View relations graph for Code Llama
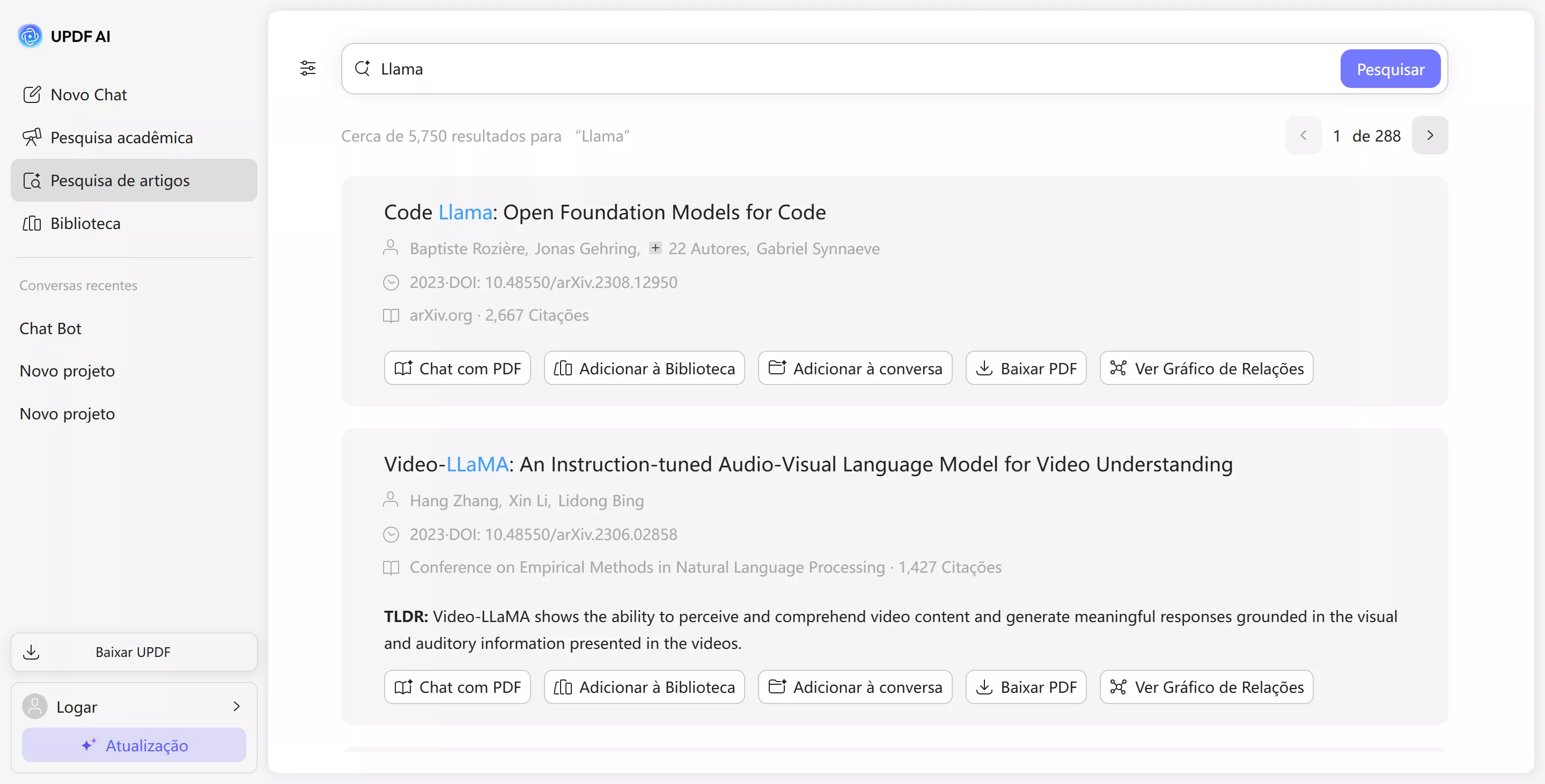Image resolution: width=1545 pixels, height=784 pixels. point(1206,368)
